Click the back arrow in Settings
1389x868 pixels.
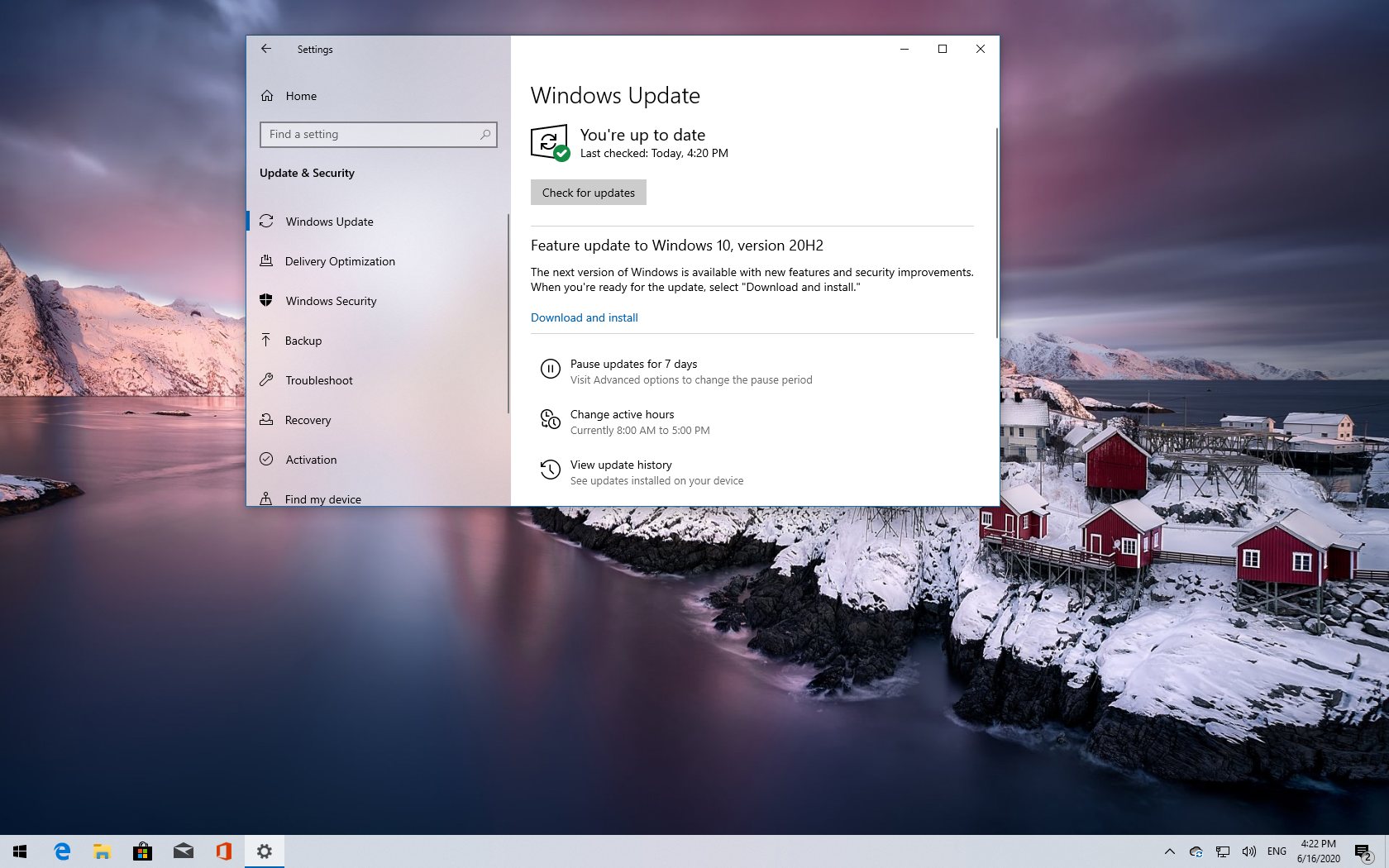[x=266, y=49]
